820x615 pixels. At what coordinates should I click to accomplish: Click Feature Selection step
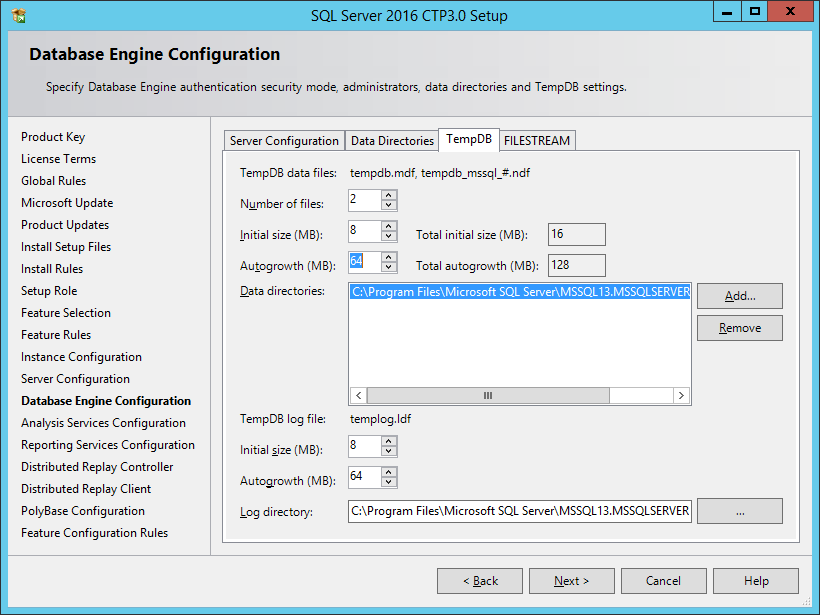point(66,313)
